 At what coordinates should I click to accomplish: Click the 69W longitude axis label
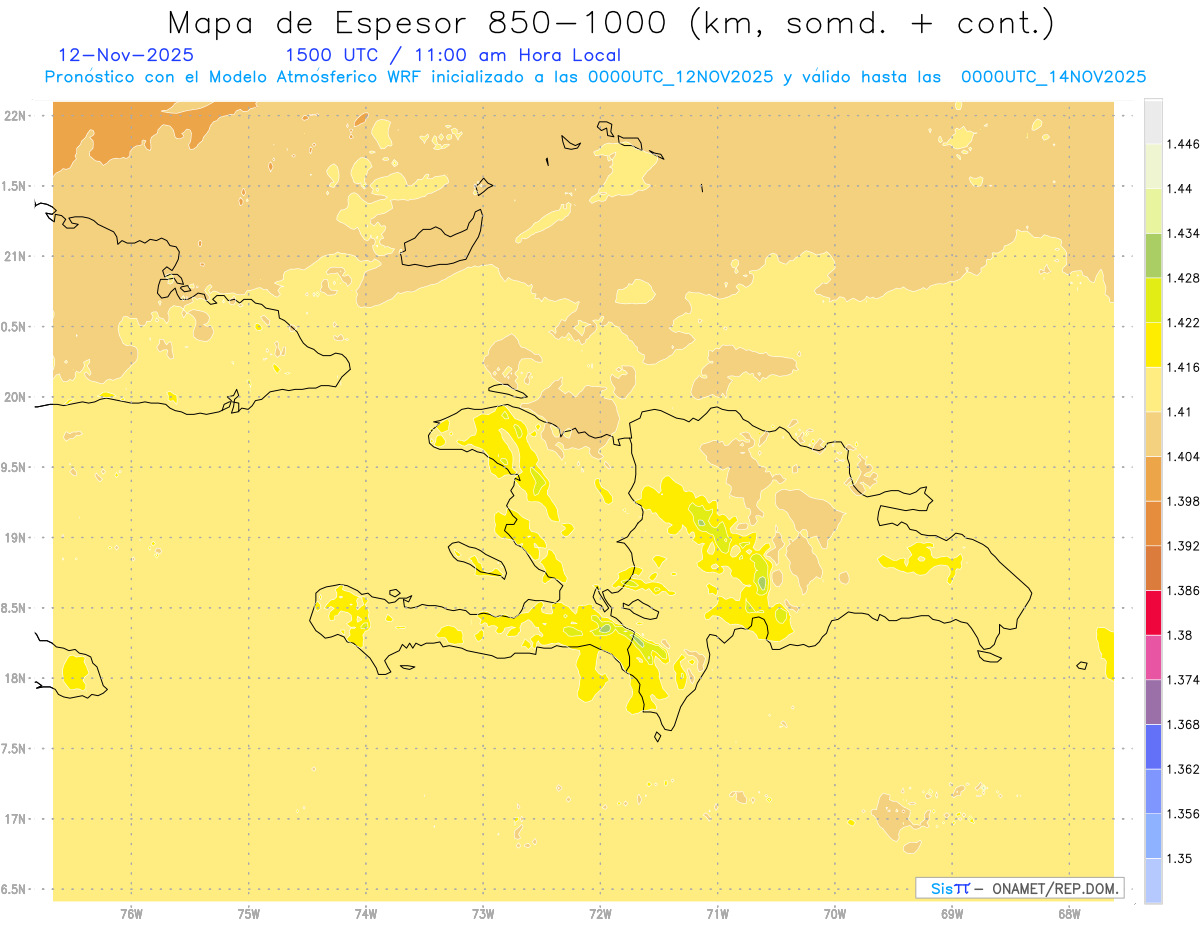click(952, 914)
